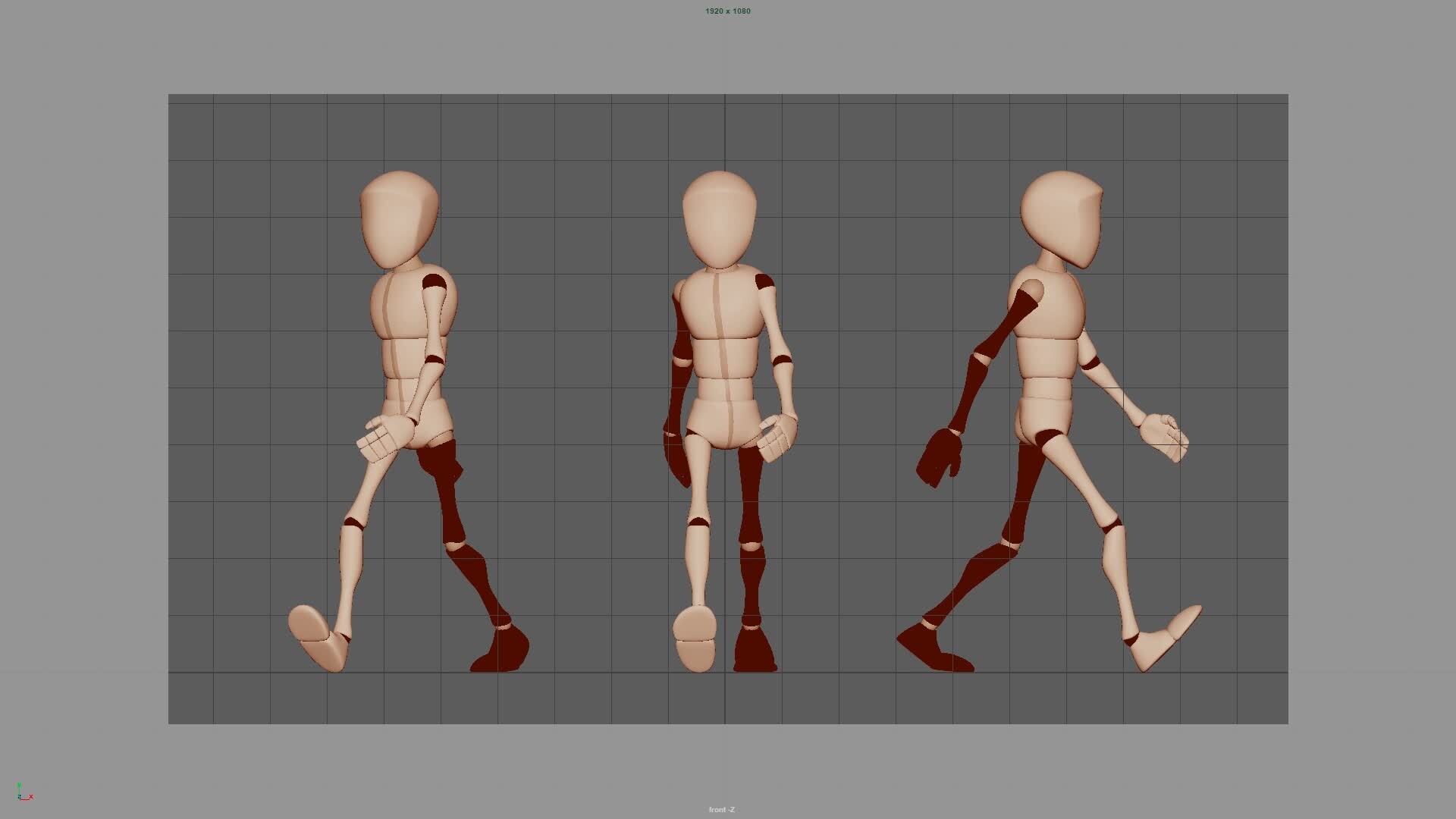Image resolution: width=1456 pixels, height=819 pixels.
Task: Click the "1920 x 1080" resolution gate label
Action: (x=727, y=11)
